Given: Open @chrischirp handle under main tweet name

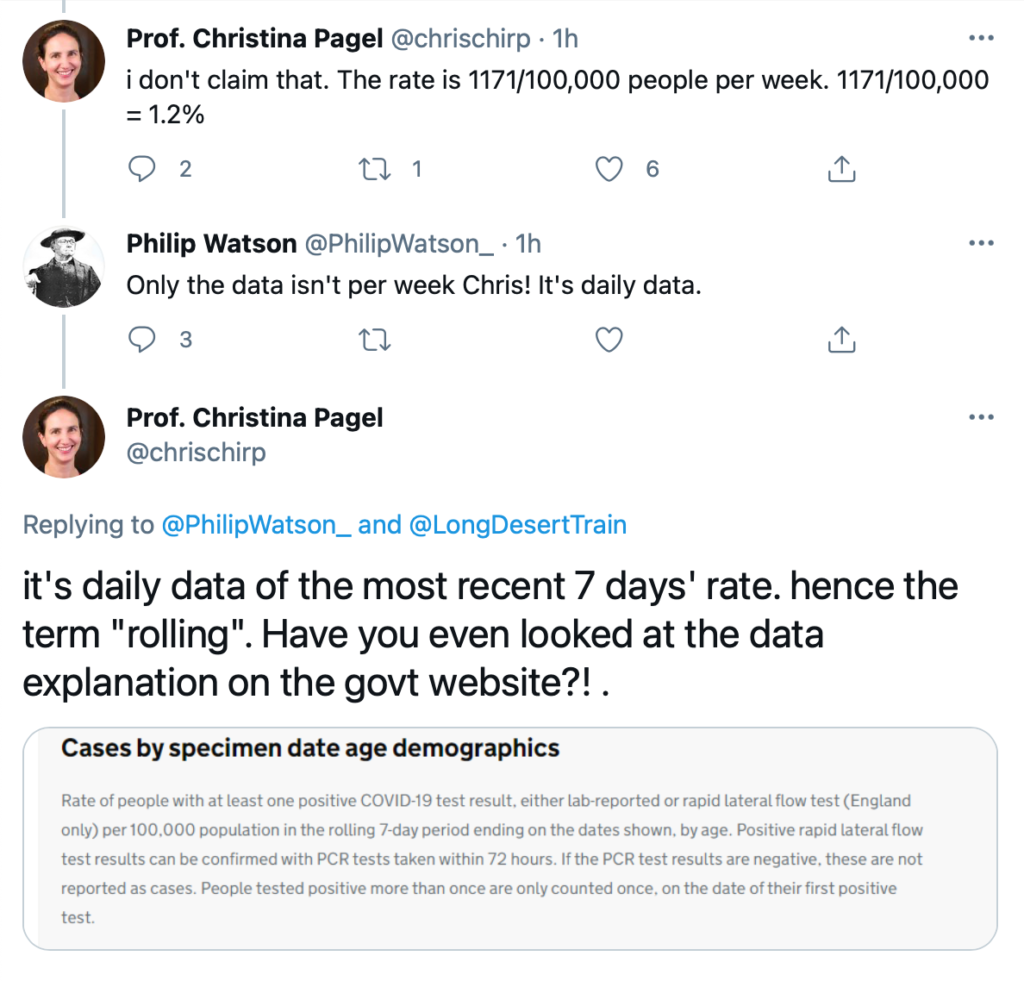Looking at the screenshot, I should [196, 452].
